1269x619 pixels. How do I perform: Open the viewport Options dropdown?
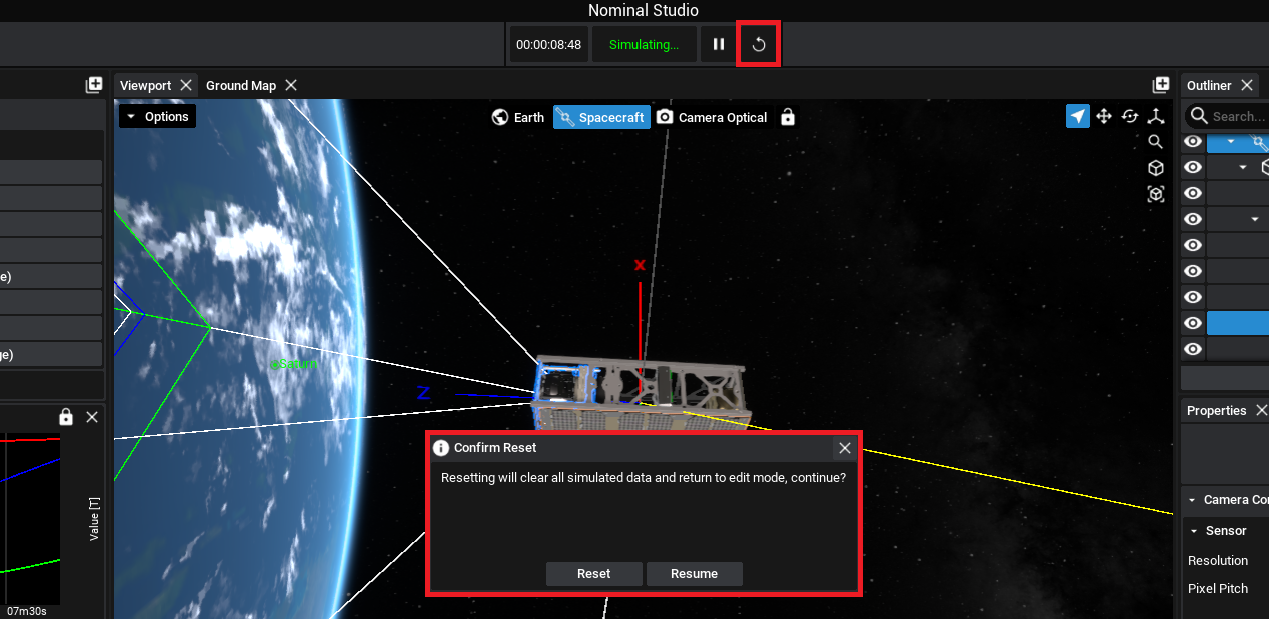[157, 117]
